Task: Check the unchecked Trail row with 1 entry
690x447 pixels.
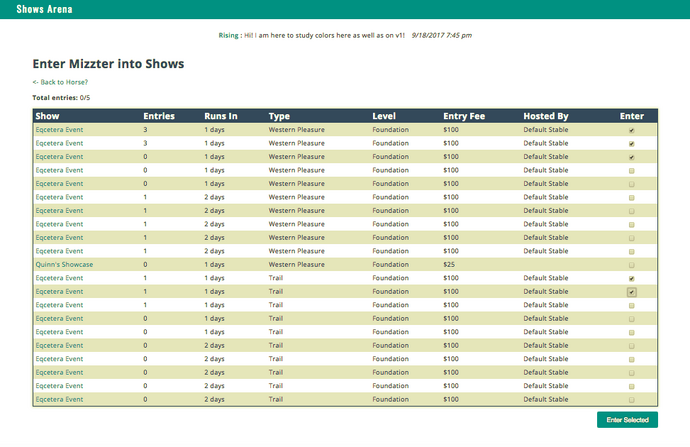Action: [x=631, y=305]
